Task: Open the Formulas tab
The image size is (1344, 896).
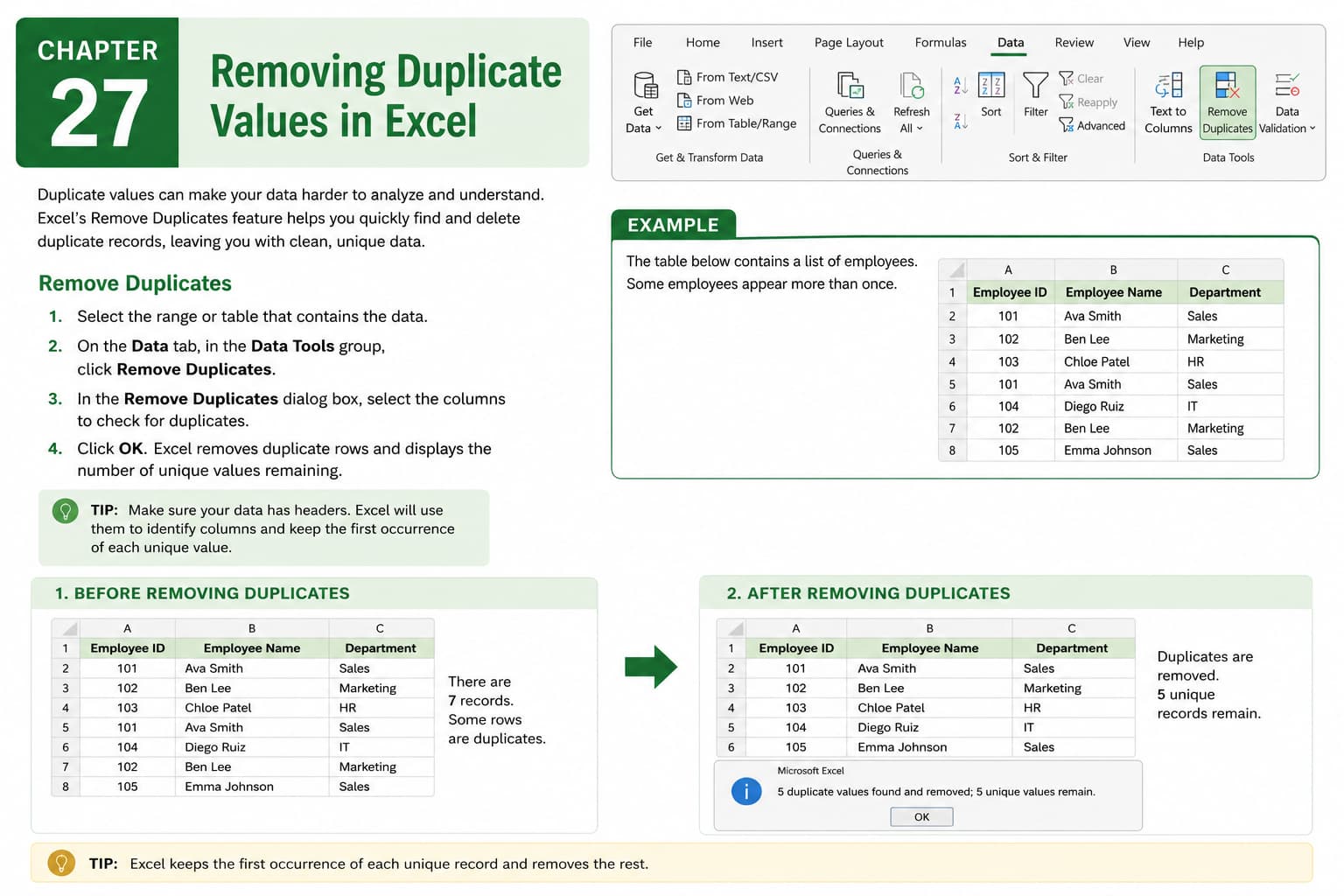Action: pyautogui.click(x=941, y=42)
